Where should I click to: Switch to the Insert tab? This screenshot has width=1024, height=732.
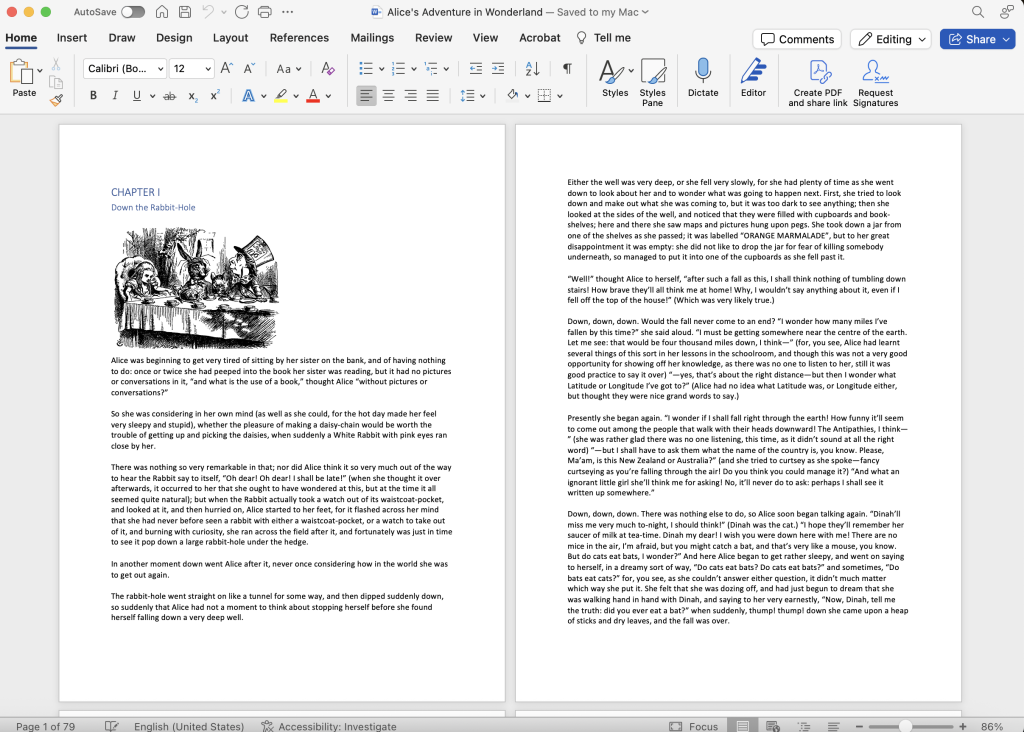[72, 38]
